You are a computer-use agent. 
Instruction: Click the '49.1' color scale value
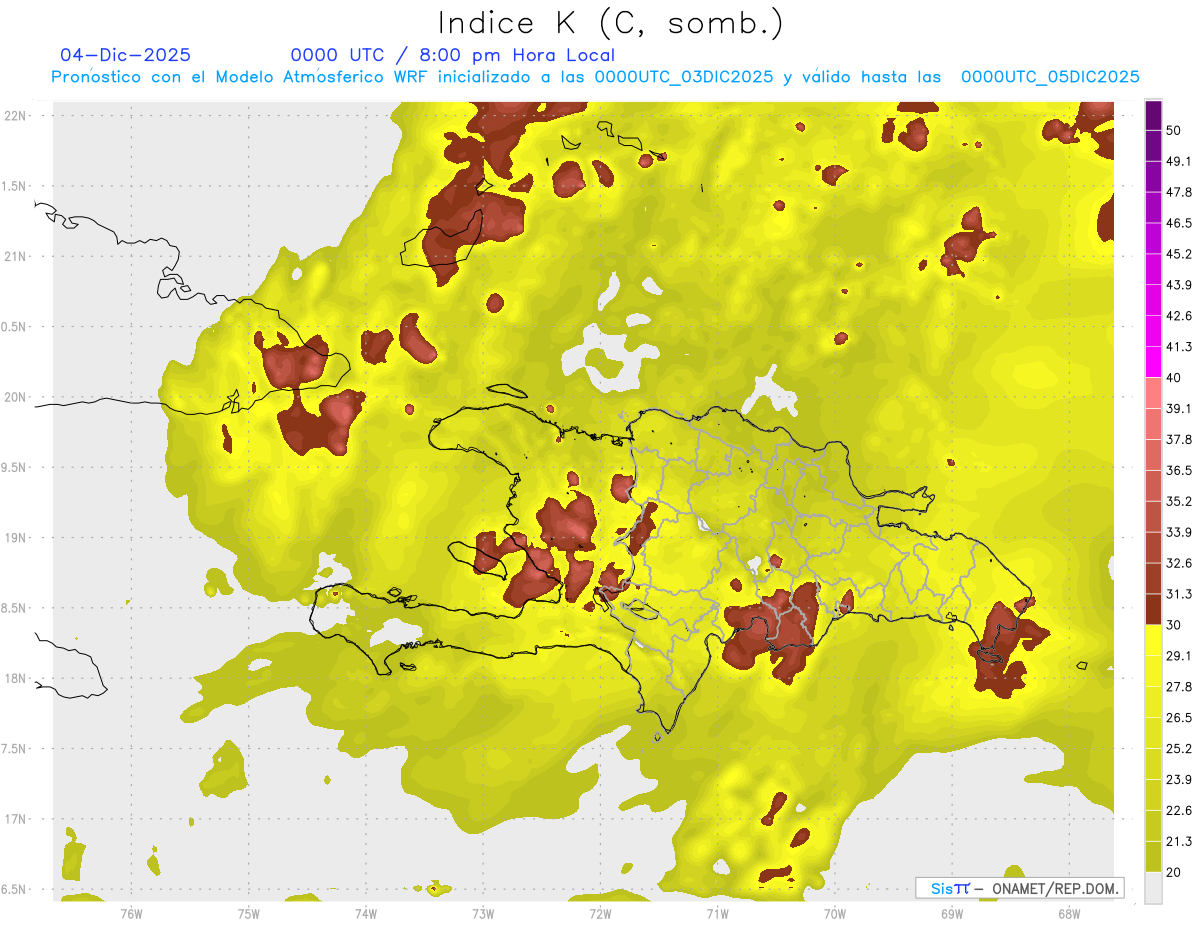click(1179, 161)
